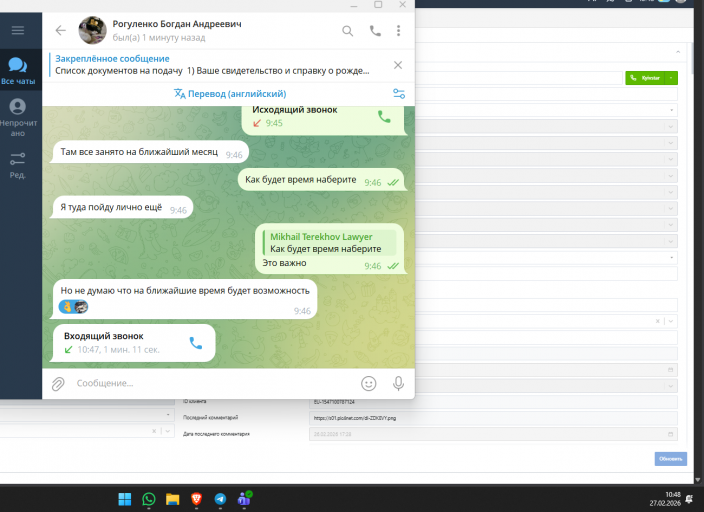Open translation settings sliders icon
This screenshot has width=704, height=512.
pyautogui.click(x=399, y=93)
